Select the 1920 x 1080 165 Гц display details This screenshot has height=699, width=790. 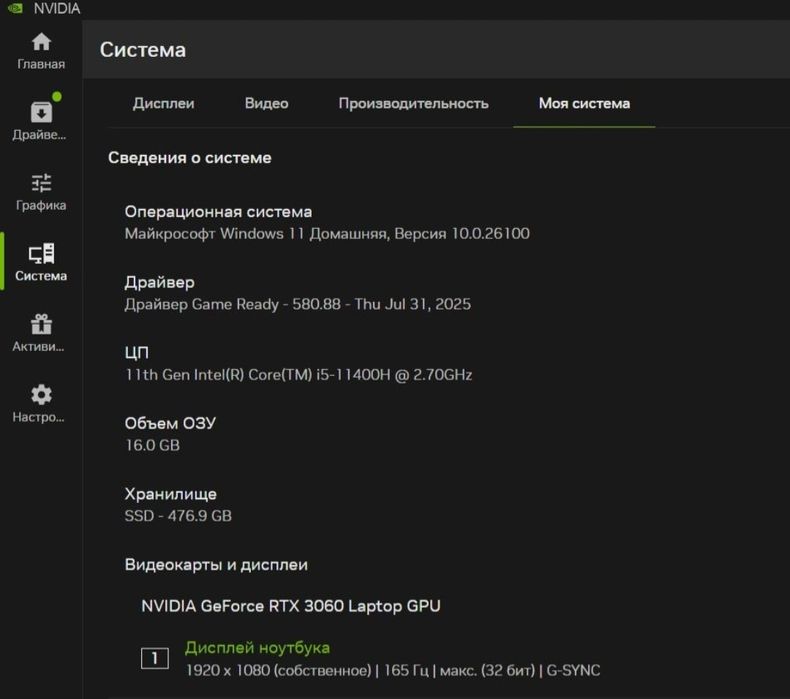click(393, 670)
